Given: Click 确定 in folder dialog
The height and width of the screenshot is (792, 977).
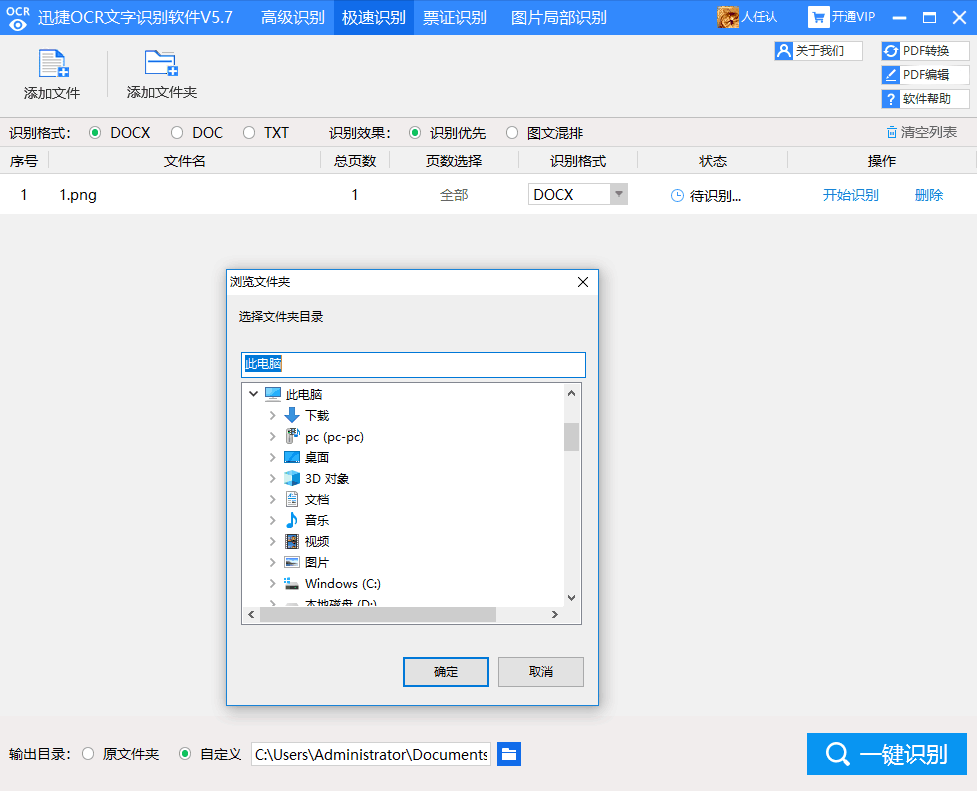Looking at the screenshot, I should point(446,672).
